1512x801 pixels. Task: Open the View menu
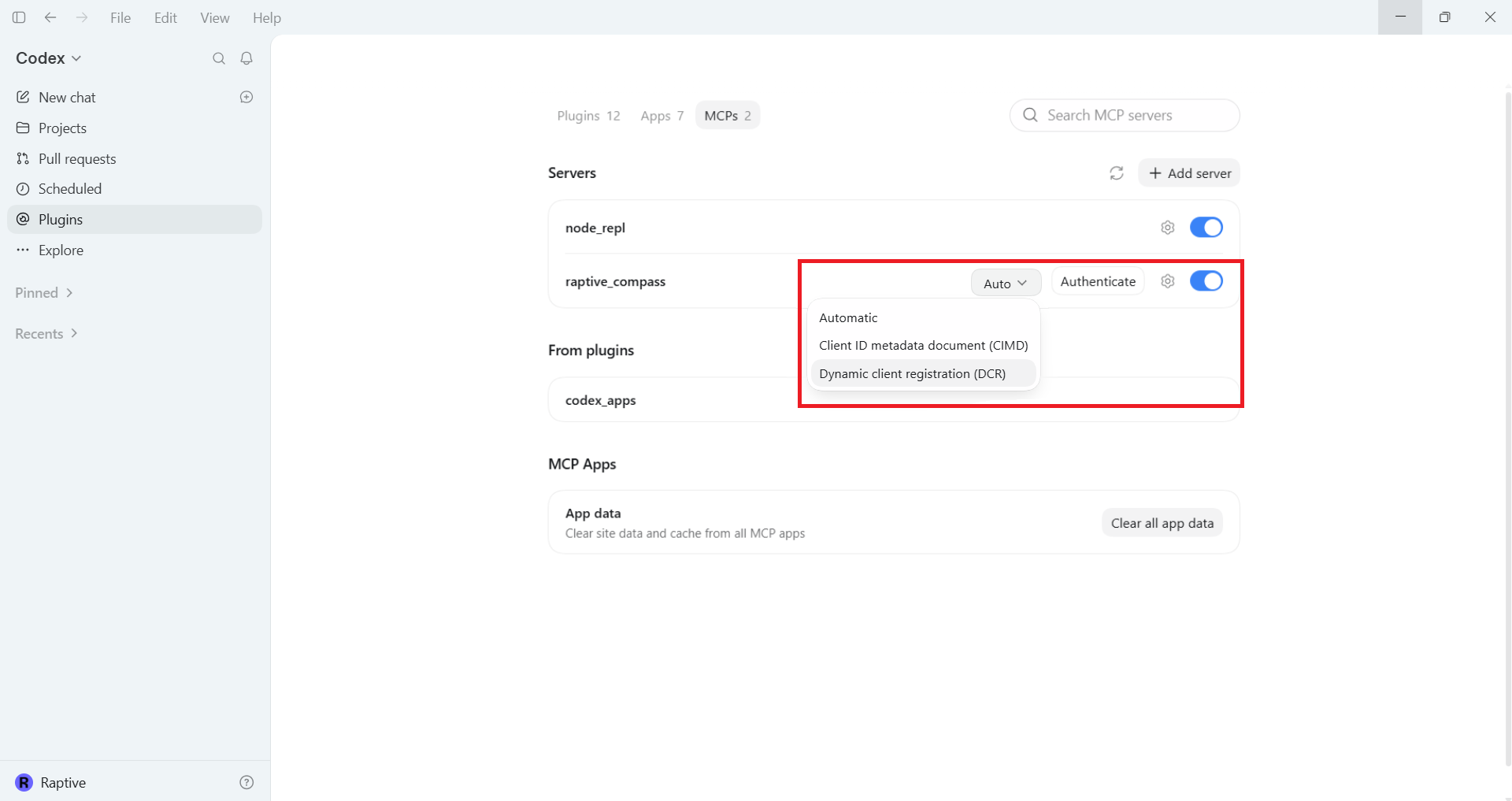(x=215, y=17)
